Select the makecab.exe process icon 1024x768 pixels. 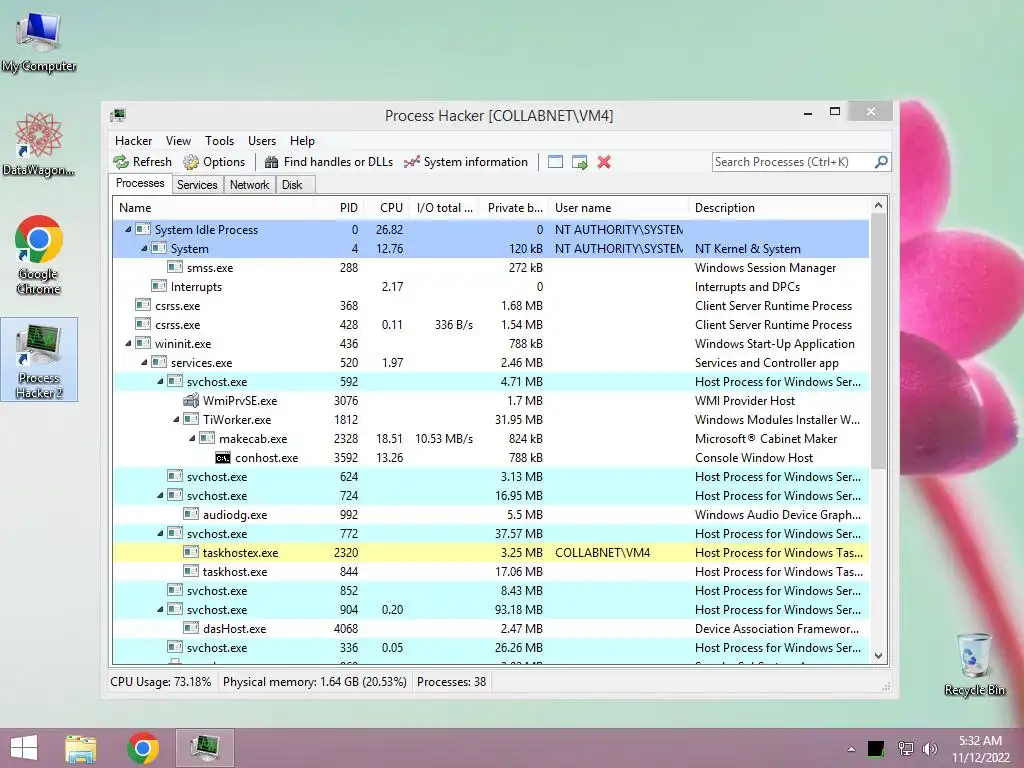[x=207, y=438]
